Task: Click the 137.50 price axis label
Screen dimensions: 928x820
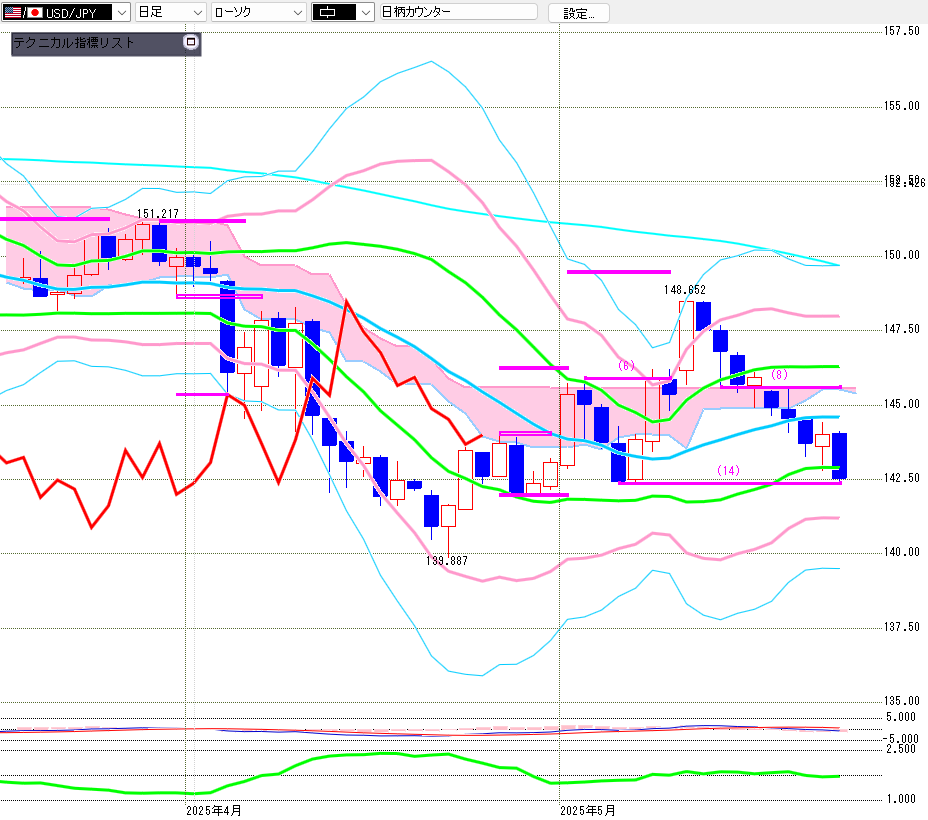Action: coord(902,627)
